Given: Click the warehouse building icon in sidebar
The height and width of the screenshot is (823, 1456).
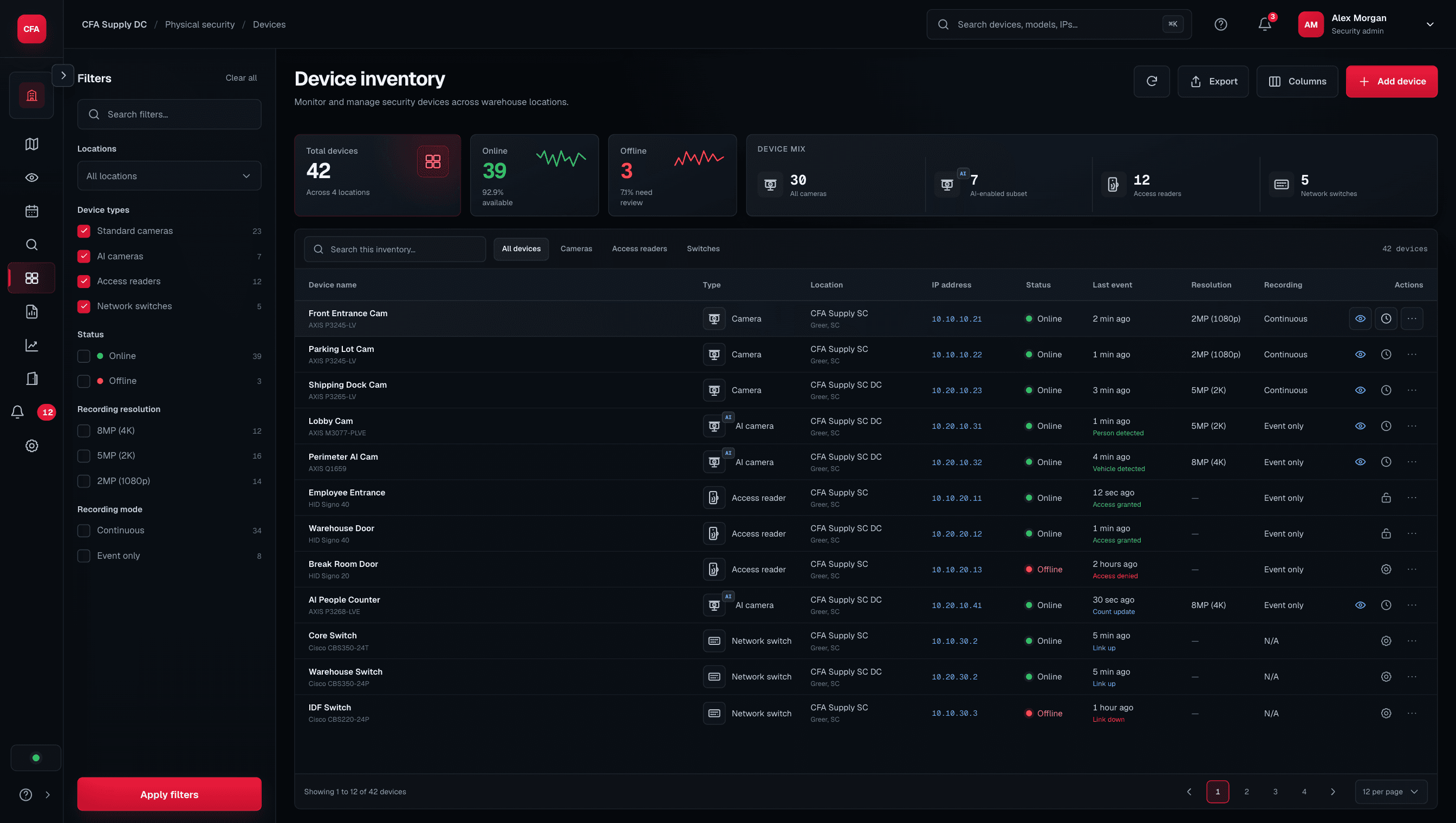Looking at the screenshot, I should (31, 95).
